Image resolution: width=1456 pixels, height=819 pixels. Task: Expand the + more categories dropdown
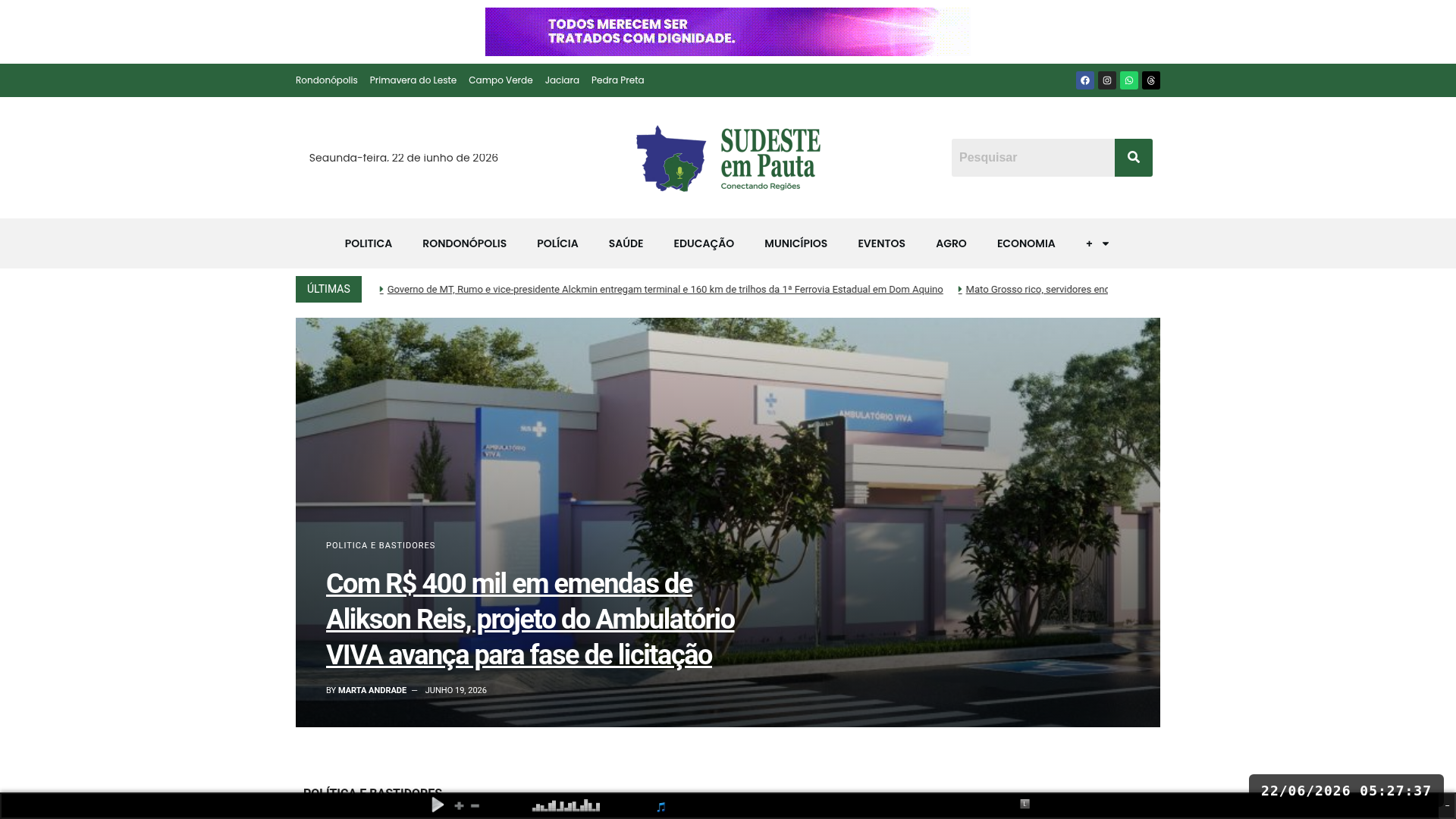pos(1097,243)
